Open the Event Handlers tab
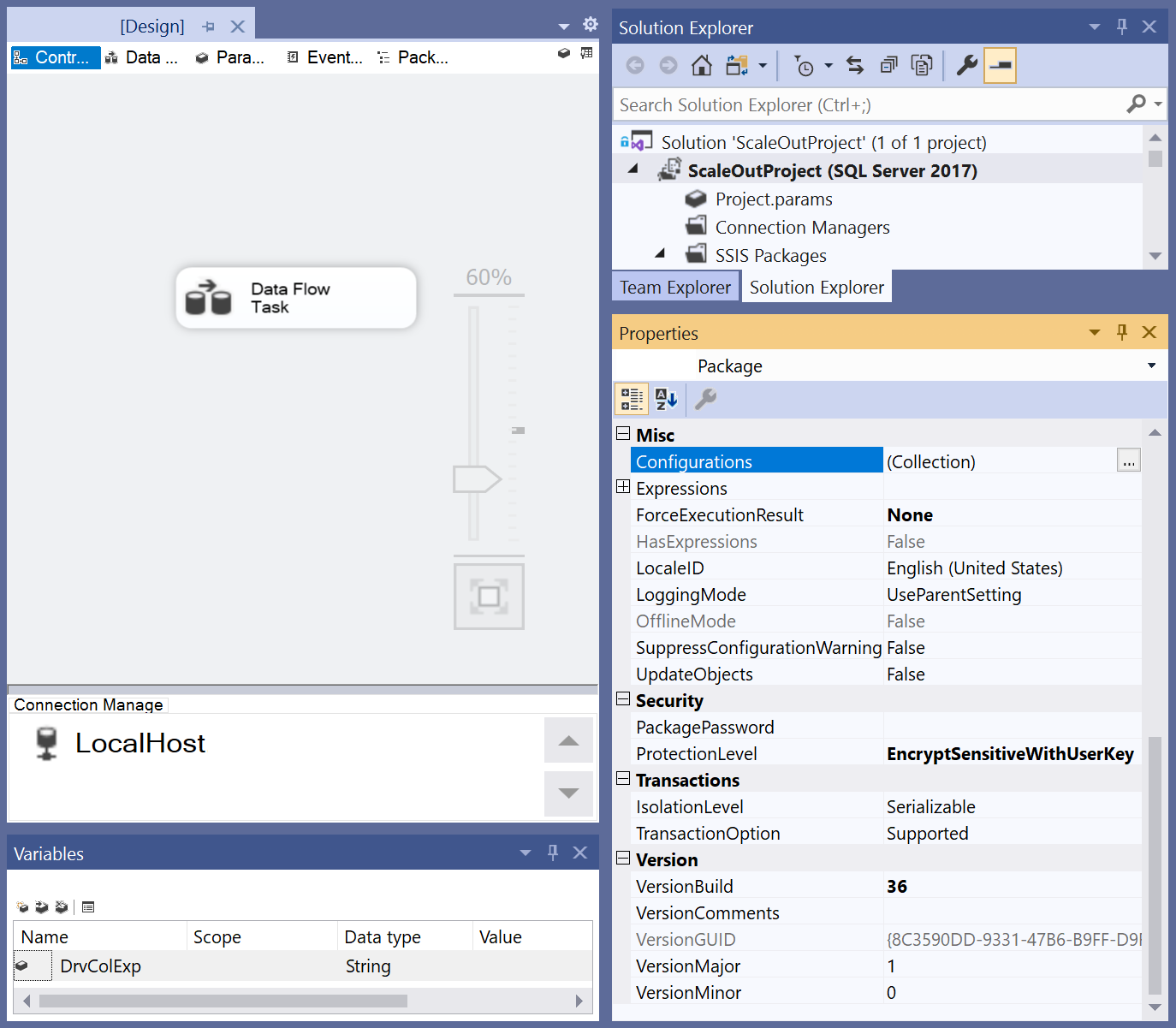 (x=325, y=56)
